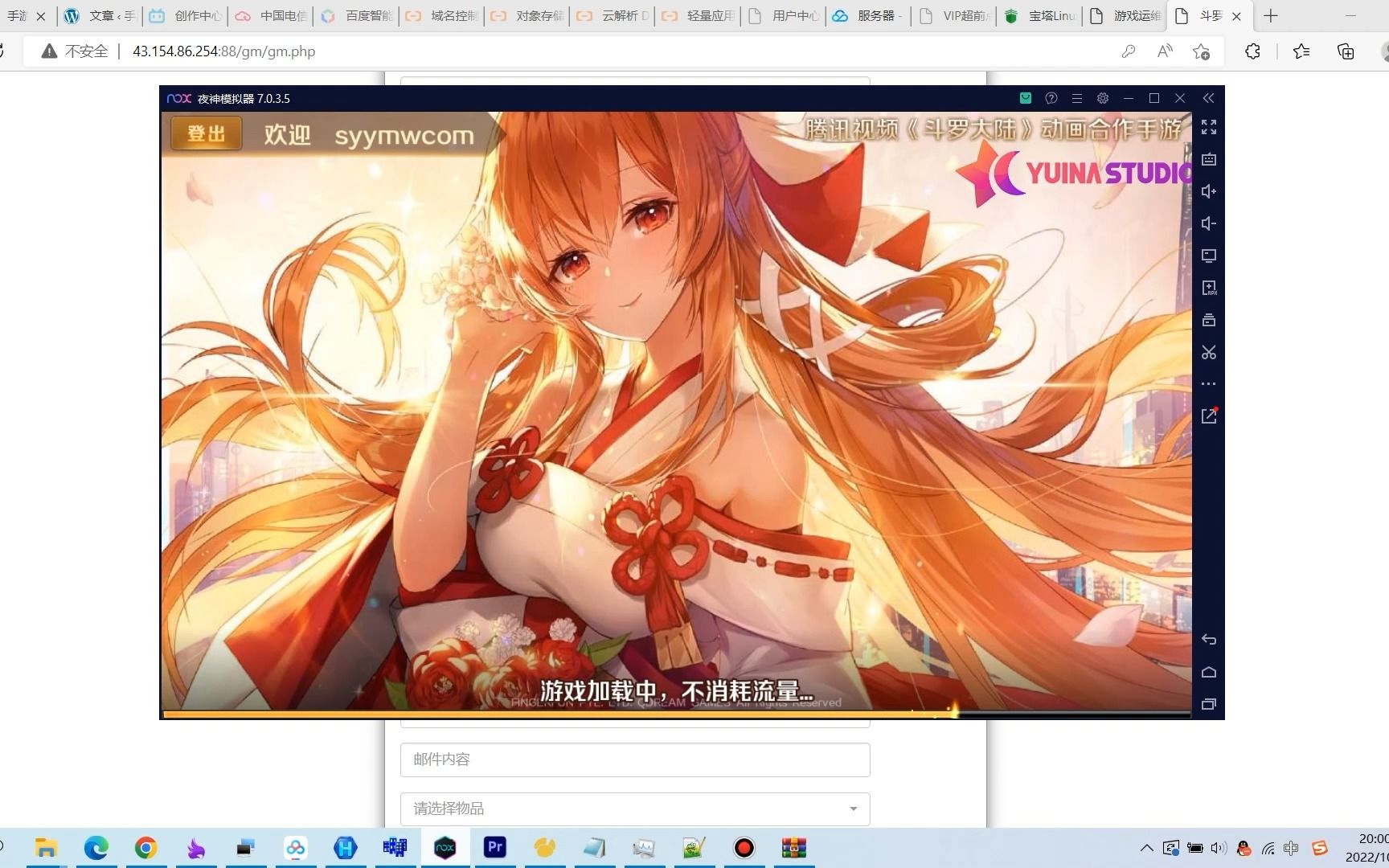The image size is (1389, 868).
Task: Open red record button app in taskbar
Action: coord(744,848)
